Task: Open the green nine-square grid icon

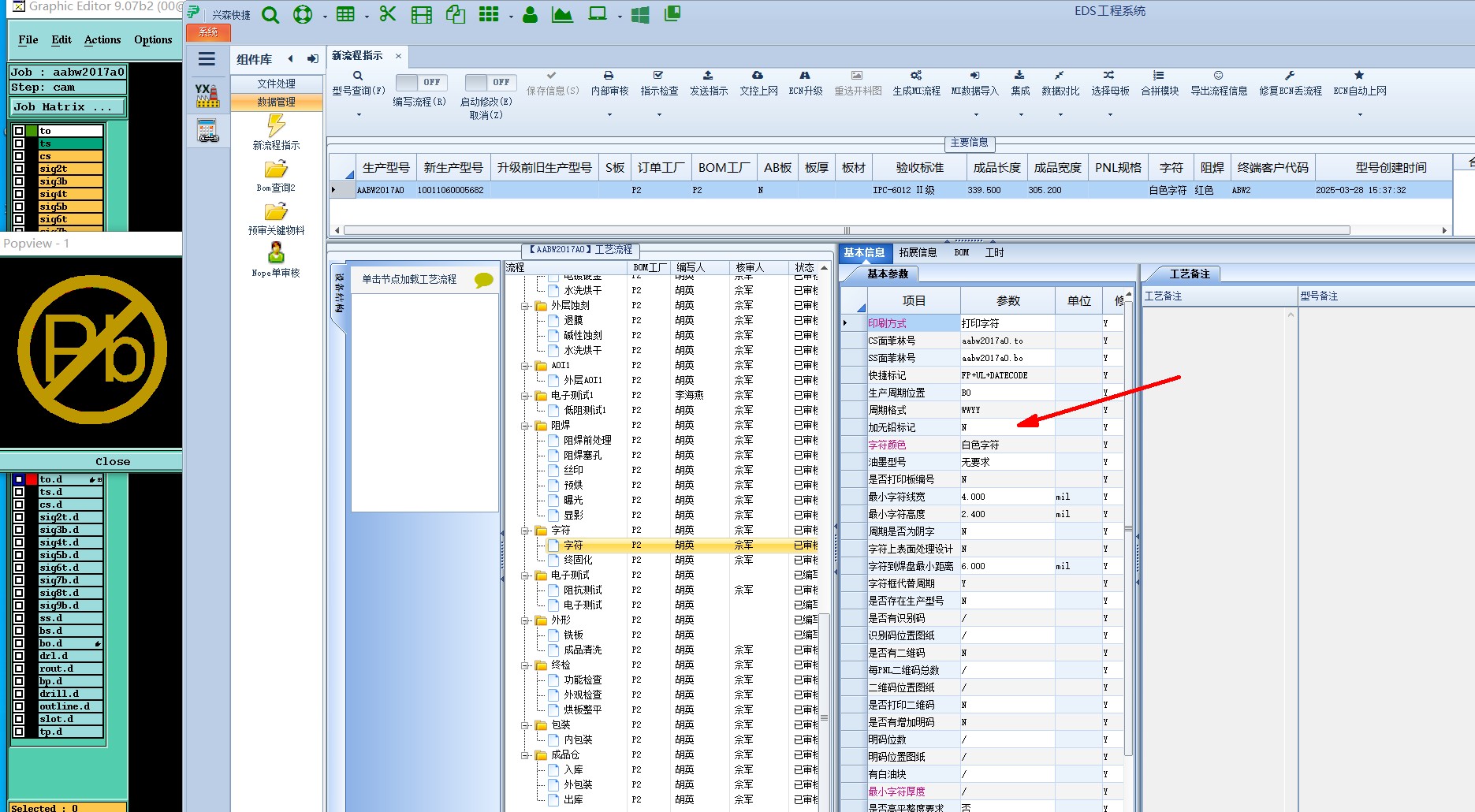Action: [x=489, y=14]
